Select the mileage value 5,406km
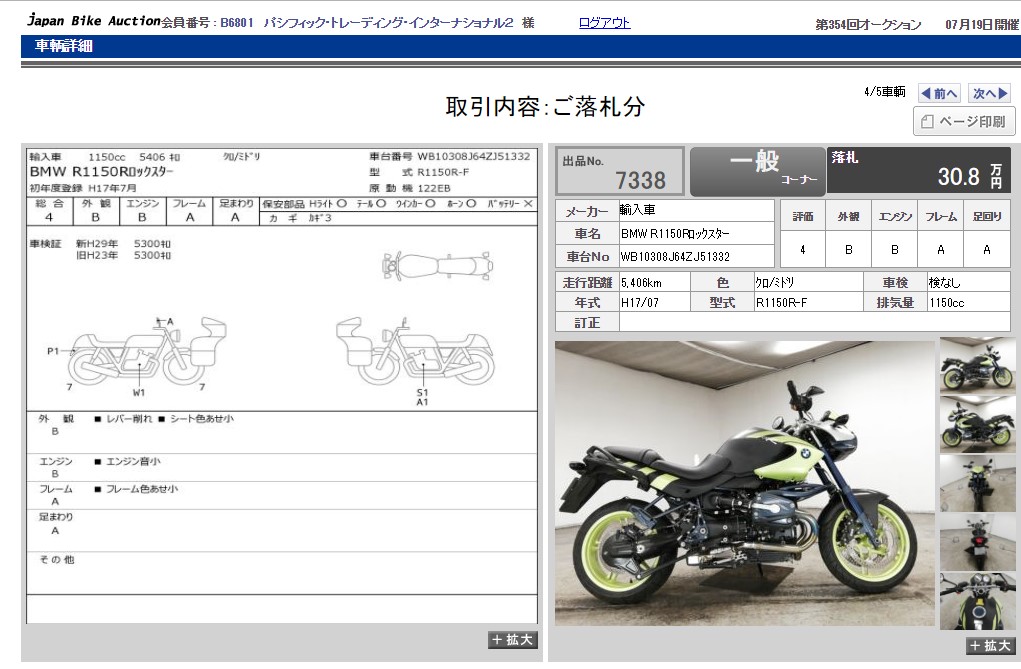Image resolution: width=1021 pixels, height=669 pixels. pyautogui.click(x=641, y=283)
